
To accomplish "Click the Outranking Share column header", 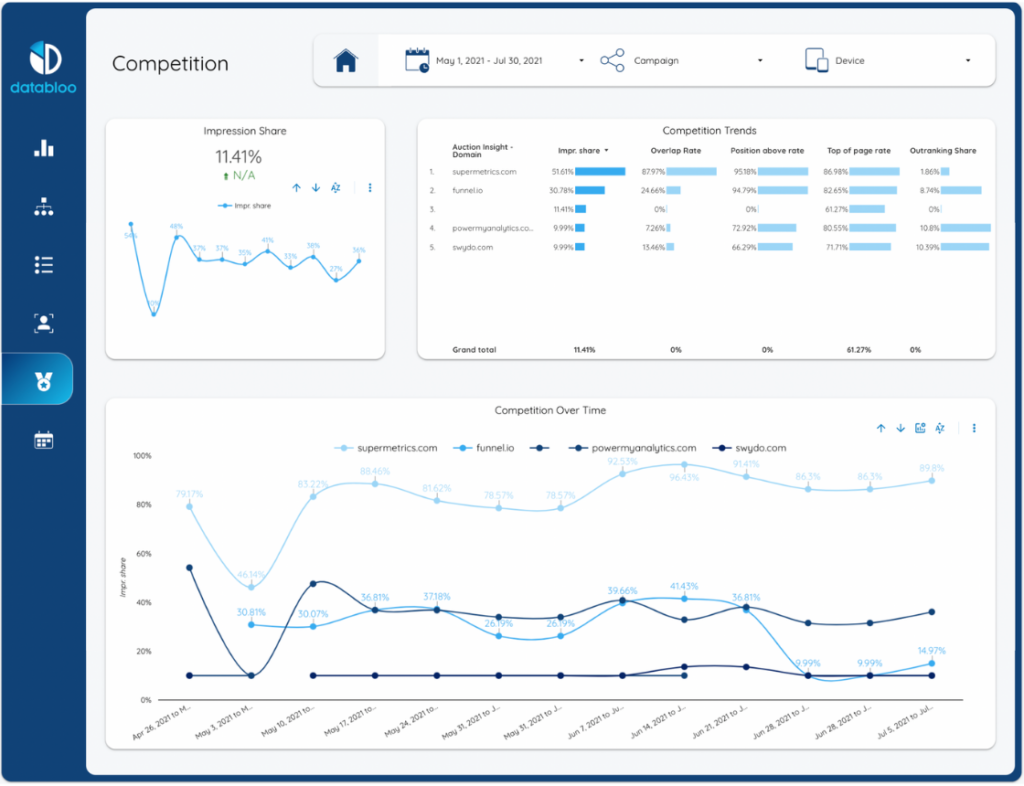I will 942,151.
